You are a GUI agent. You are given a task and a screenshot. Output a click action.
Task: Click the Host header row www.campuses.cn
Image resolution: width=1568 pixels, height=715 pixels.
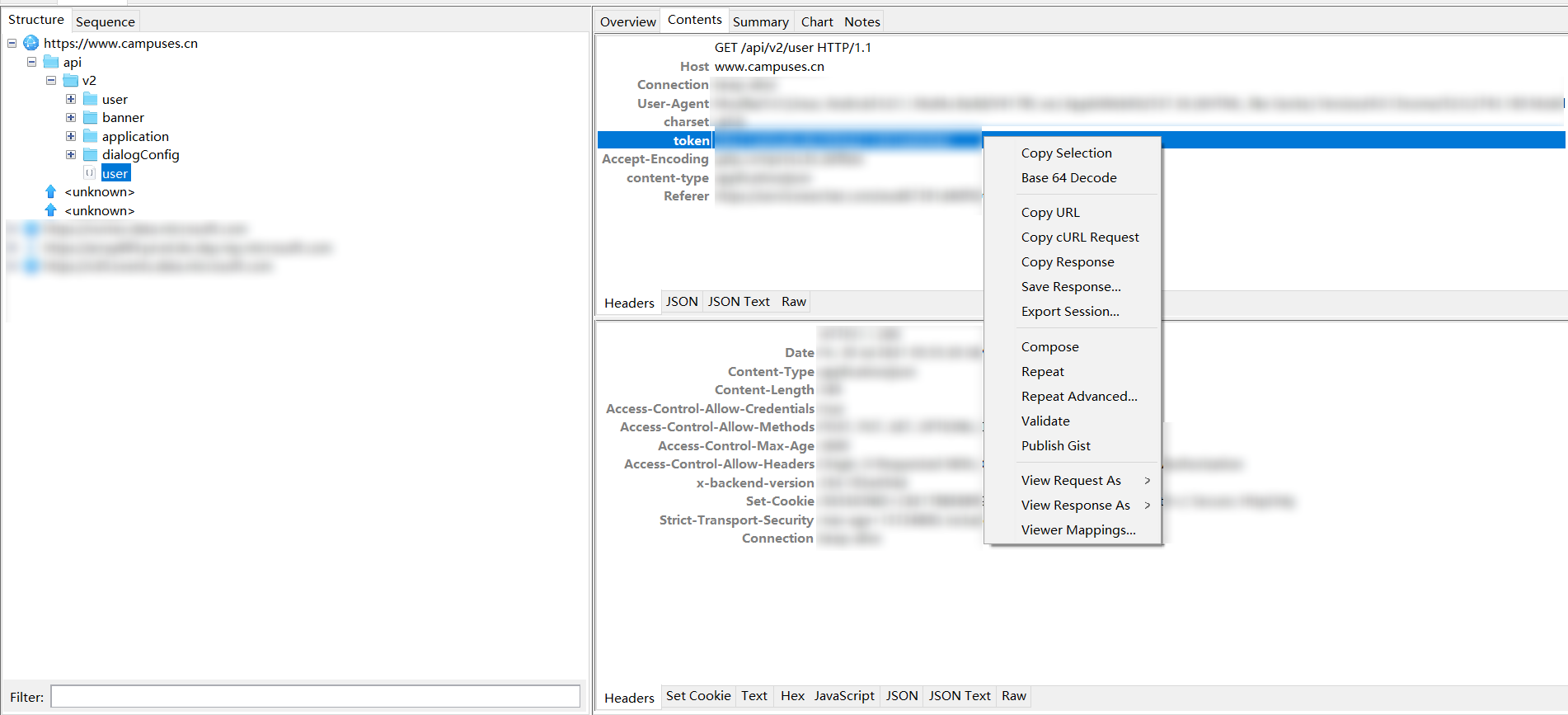1081,66
